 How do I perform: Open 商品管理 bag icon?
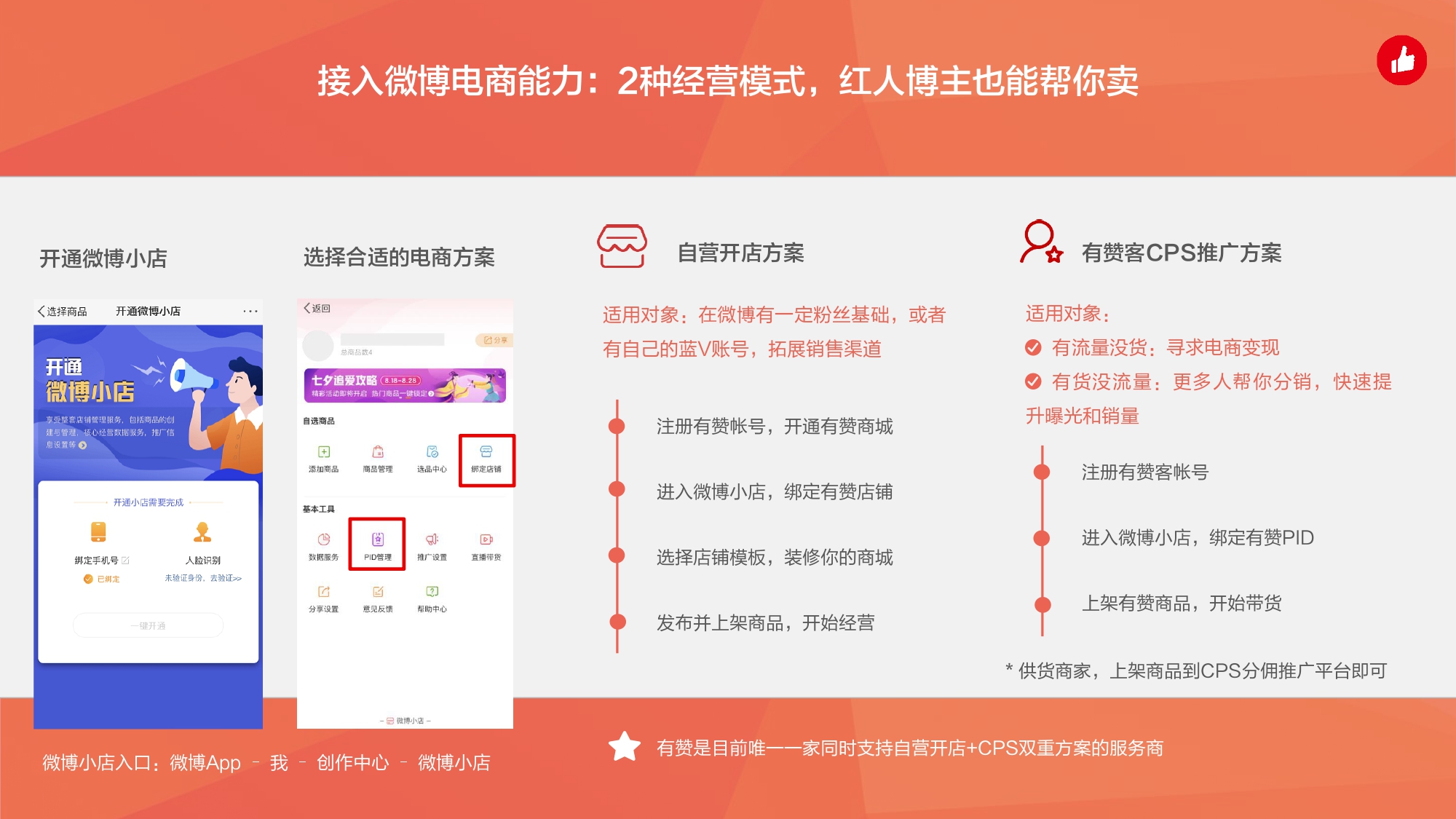[378, 452]
